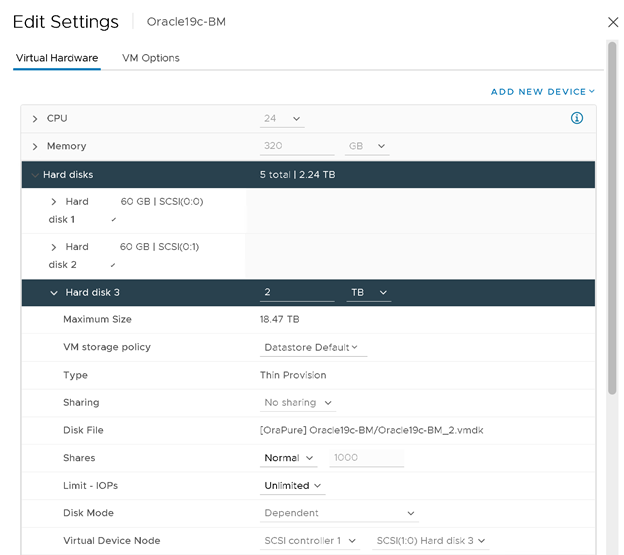The width and height of the screenshot is (624, 555).
Task: Open the VM storage policy dropdown
Action: (312, 348)
